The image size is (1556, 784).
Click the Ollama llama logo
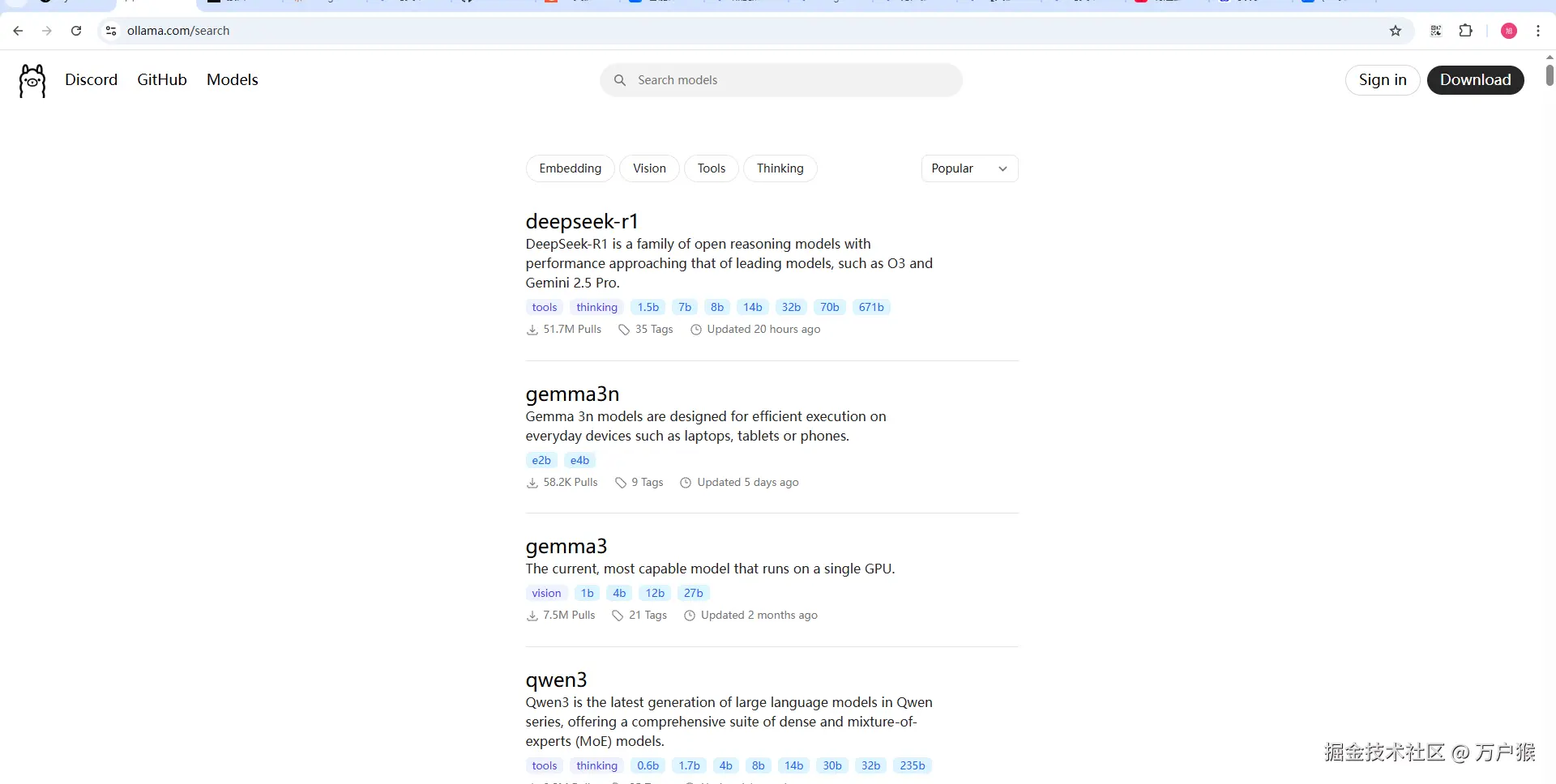coord(32,81)
